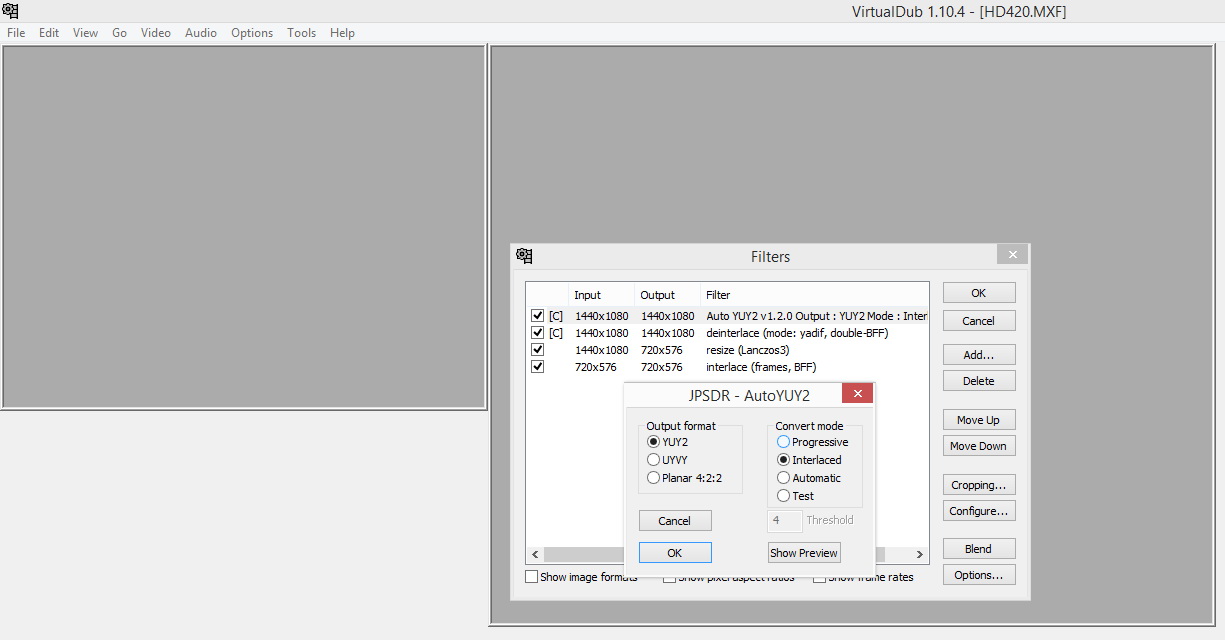Close the Filters dialog window

(1012, 255)
